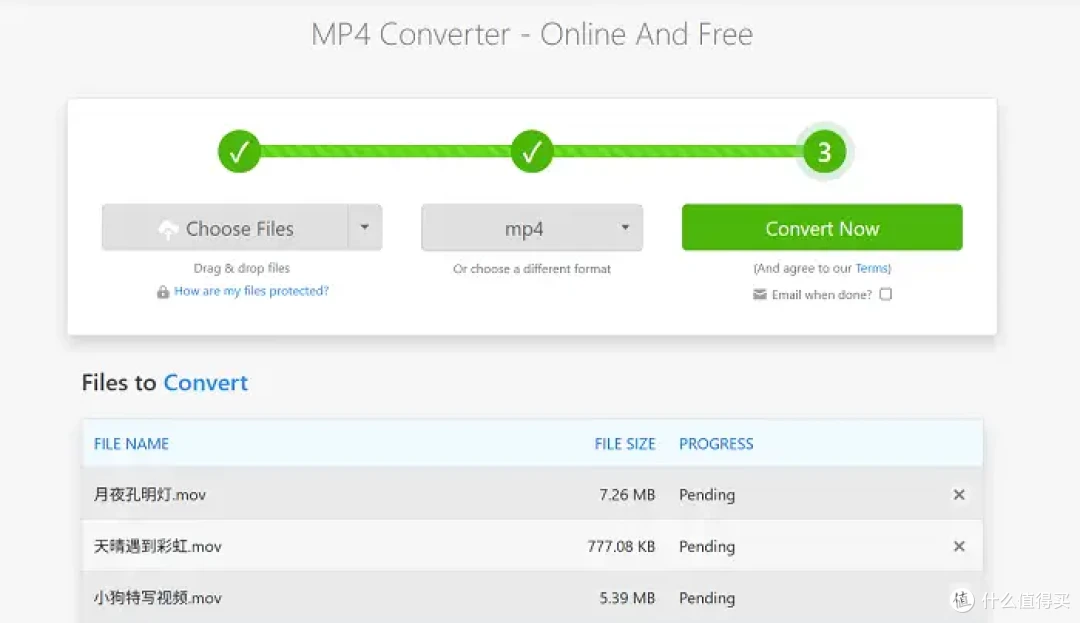
Task: Click the PROGRESS column header
Action: click(716, 444)
